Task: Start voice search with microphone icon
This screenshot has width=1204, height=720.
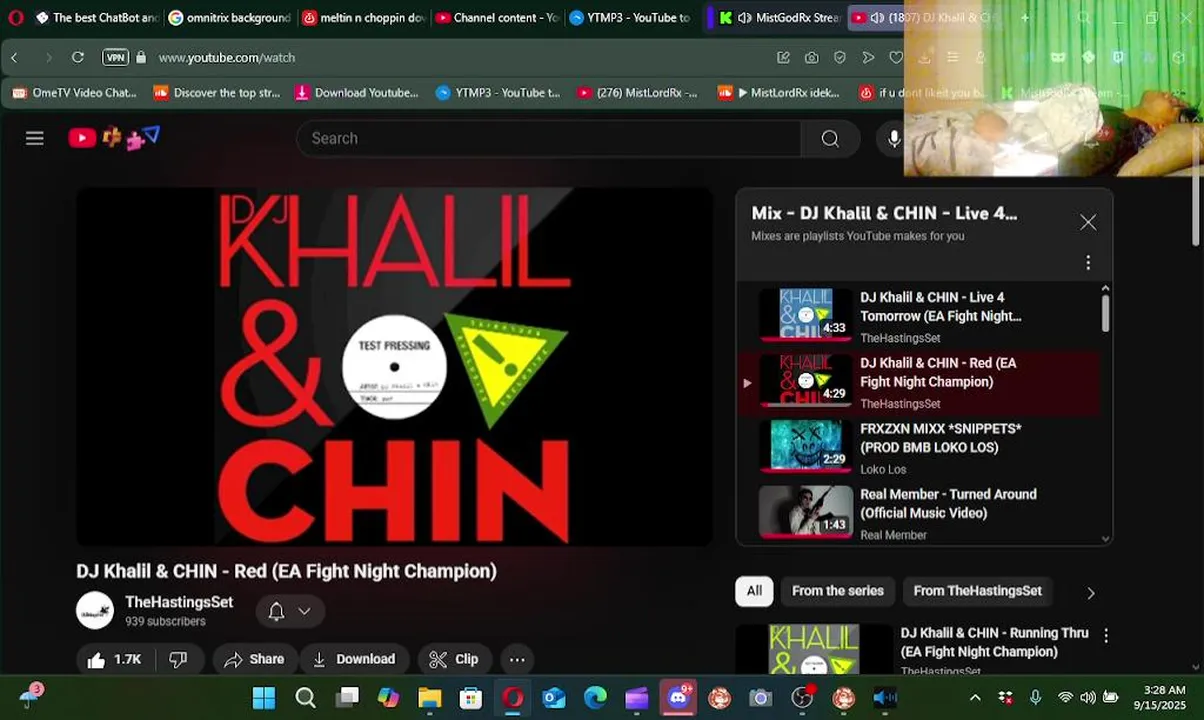Action: (894, 138)
